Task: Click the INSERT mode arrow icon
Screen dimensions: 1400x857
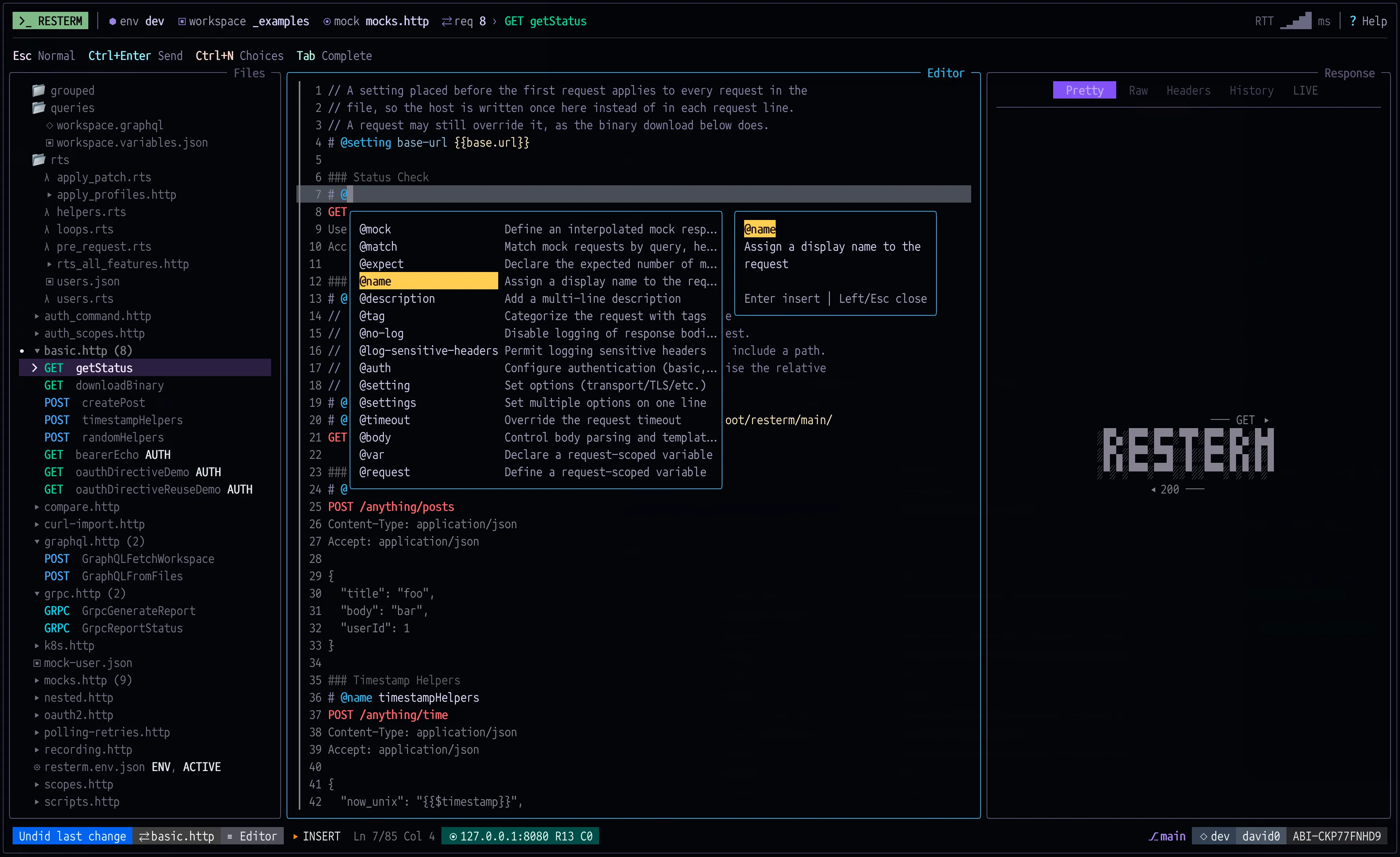Action: click(296, 836)
